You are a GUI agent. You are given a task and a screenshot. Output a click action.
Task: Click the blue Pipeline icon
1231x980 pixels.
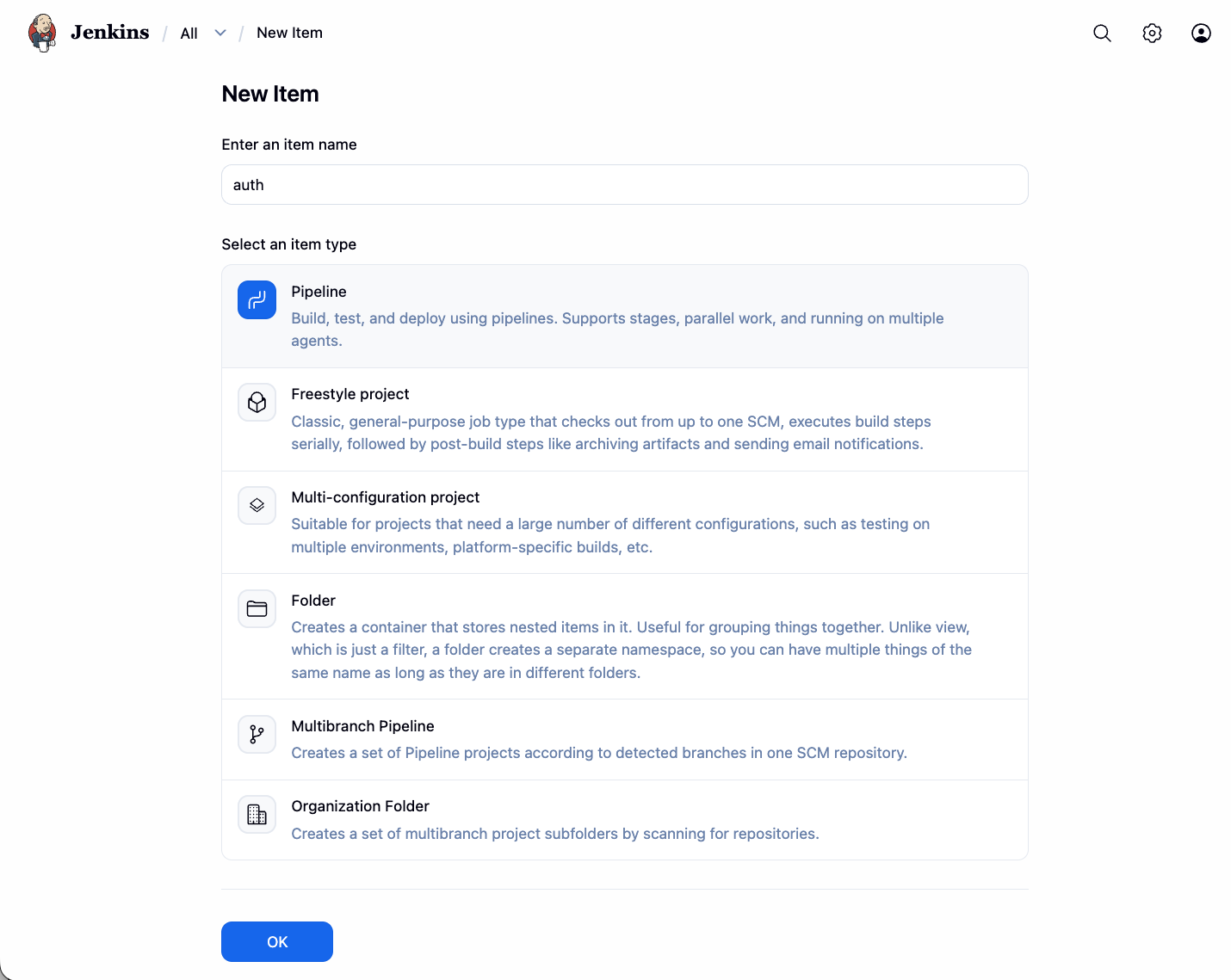(x=257, y=300)
